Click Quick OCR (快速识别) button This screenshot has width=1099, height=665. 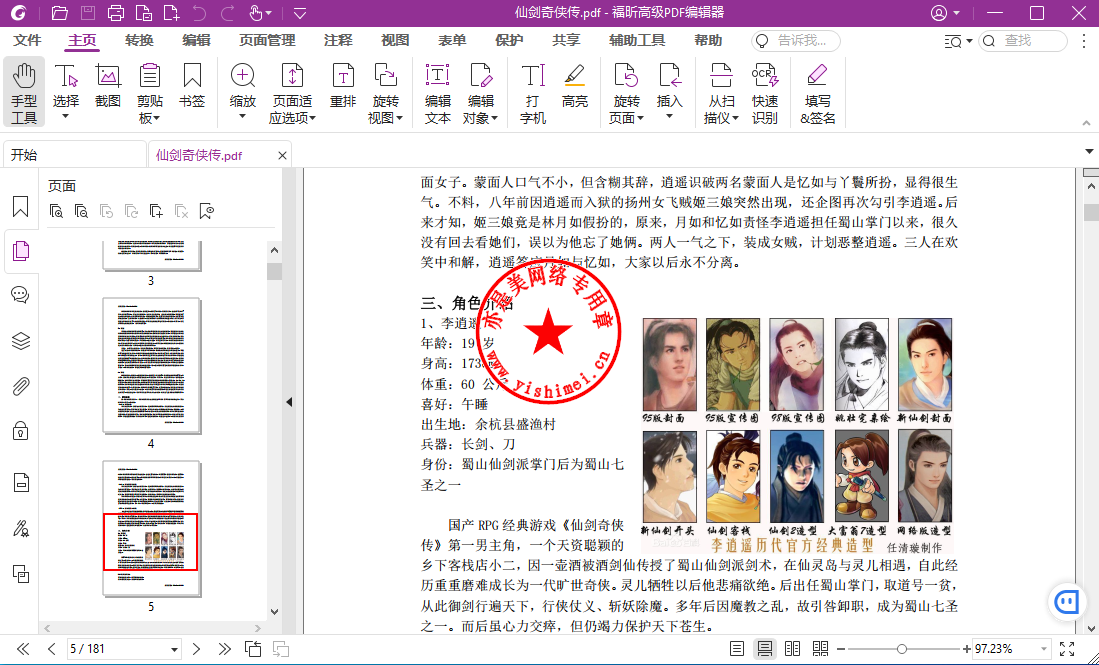coord(765,92)
